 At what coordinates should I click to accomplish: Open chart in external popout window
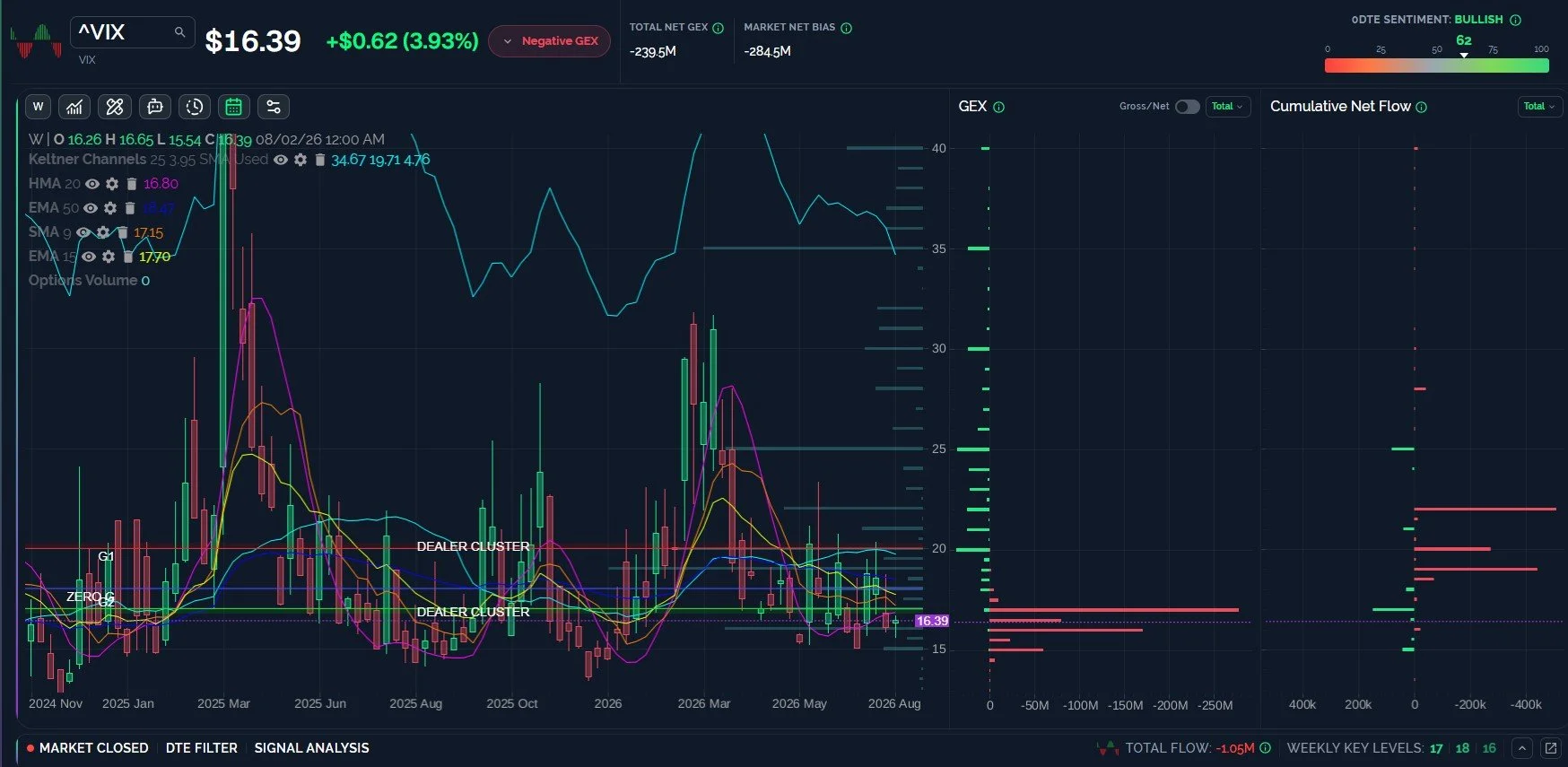tap(1550, 748)
